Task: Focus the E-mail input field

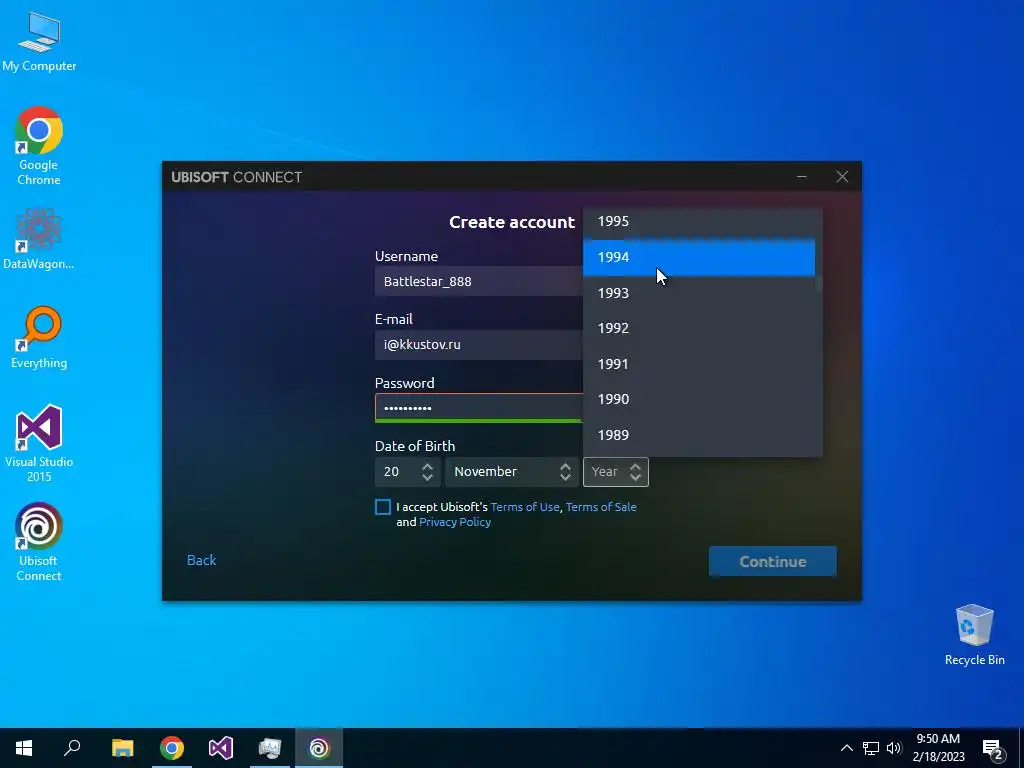Action: tap(479, 345)
